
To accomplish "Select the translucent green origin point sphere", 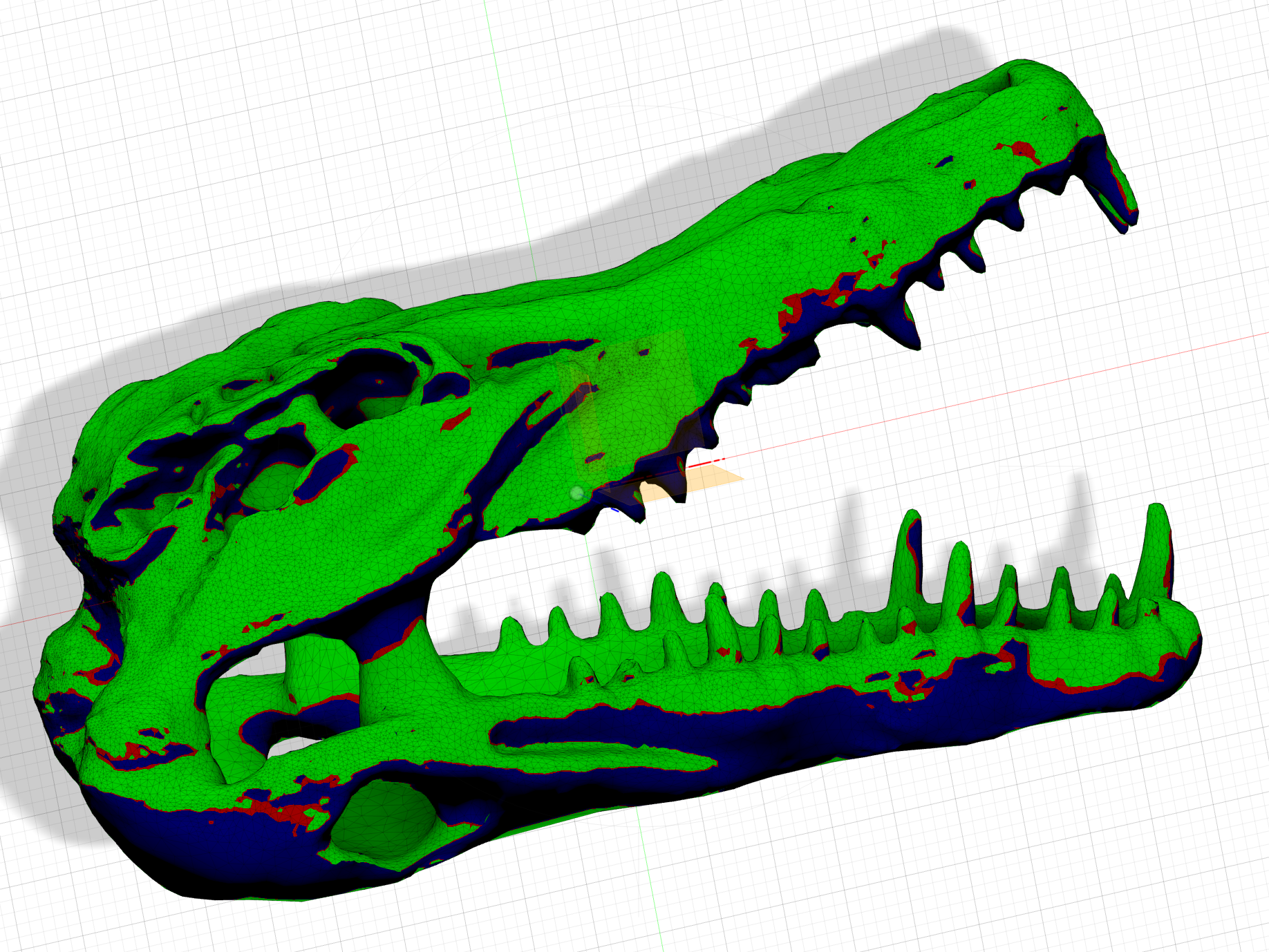I will [x=577, y=493].
